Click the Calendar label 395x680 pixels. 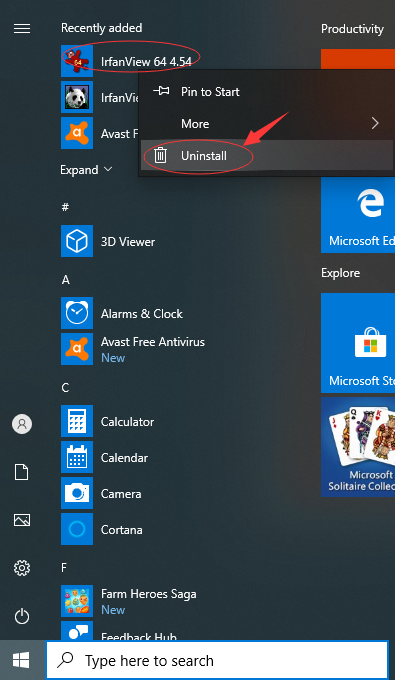tap(124, 458)
